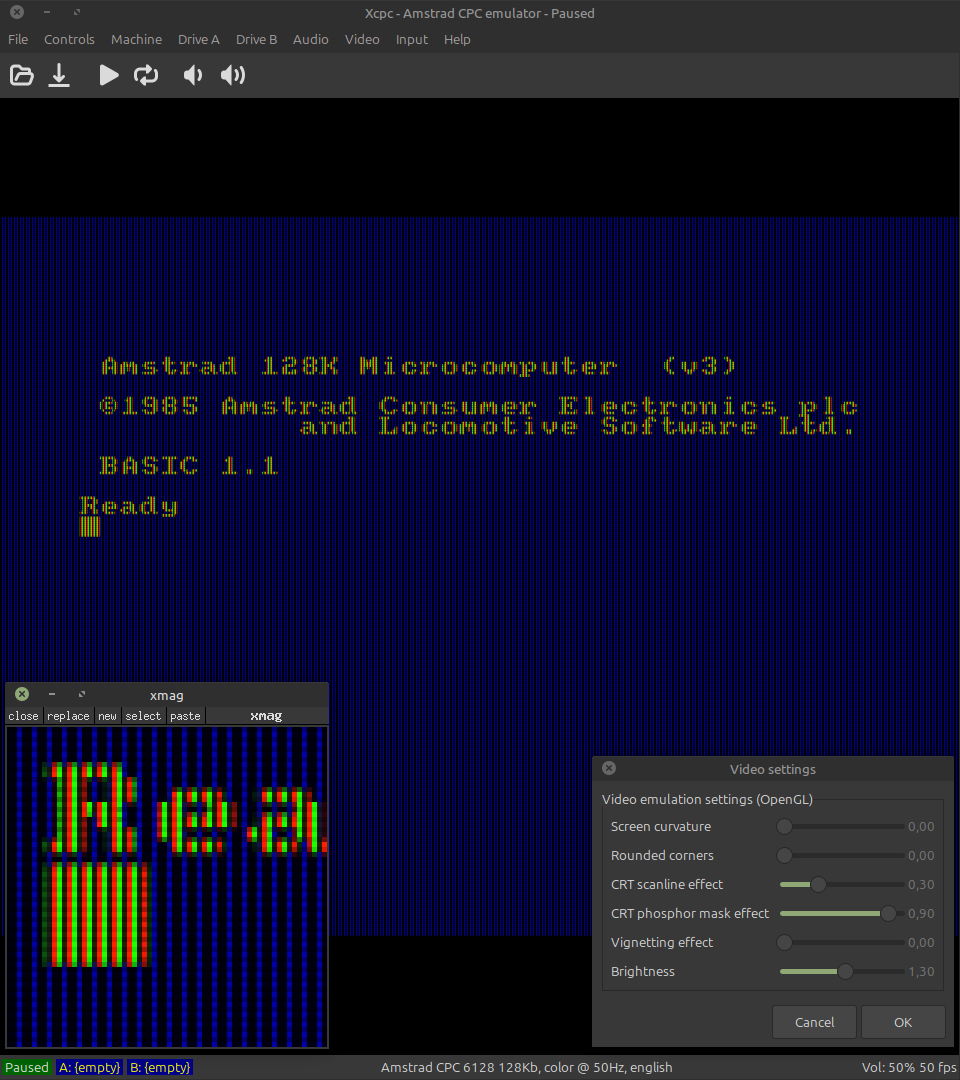Click drive A: {empty} status indicator
The image size is (960, 1080).
click(89, 1067)
